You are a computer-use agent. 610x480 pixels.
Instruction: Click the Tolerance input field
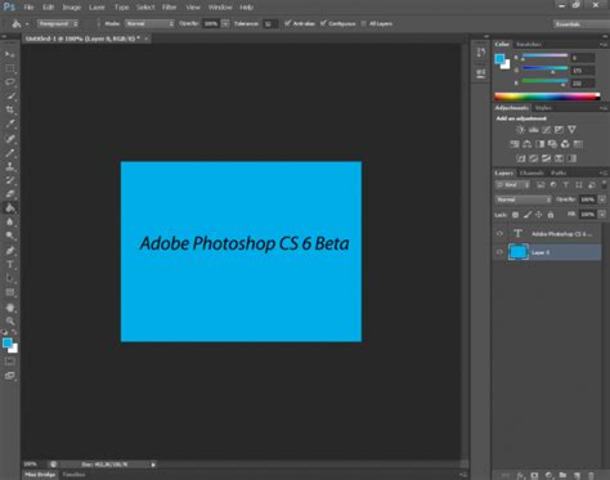(x=270, y=24)
